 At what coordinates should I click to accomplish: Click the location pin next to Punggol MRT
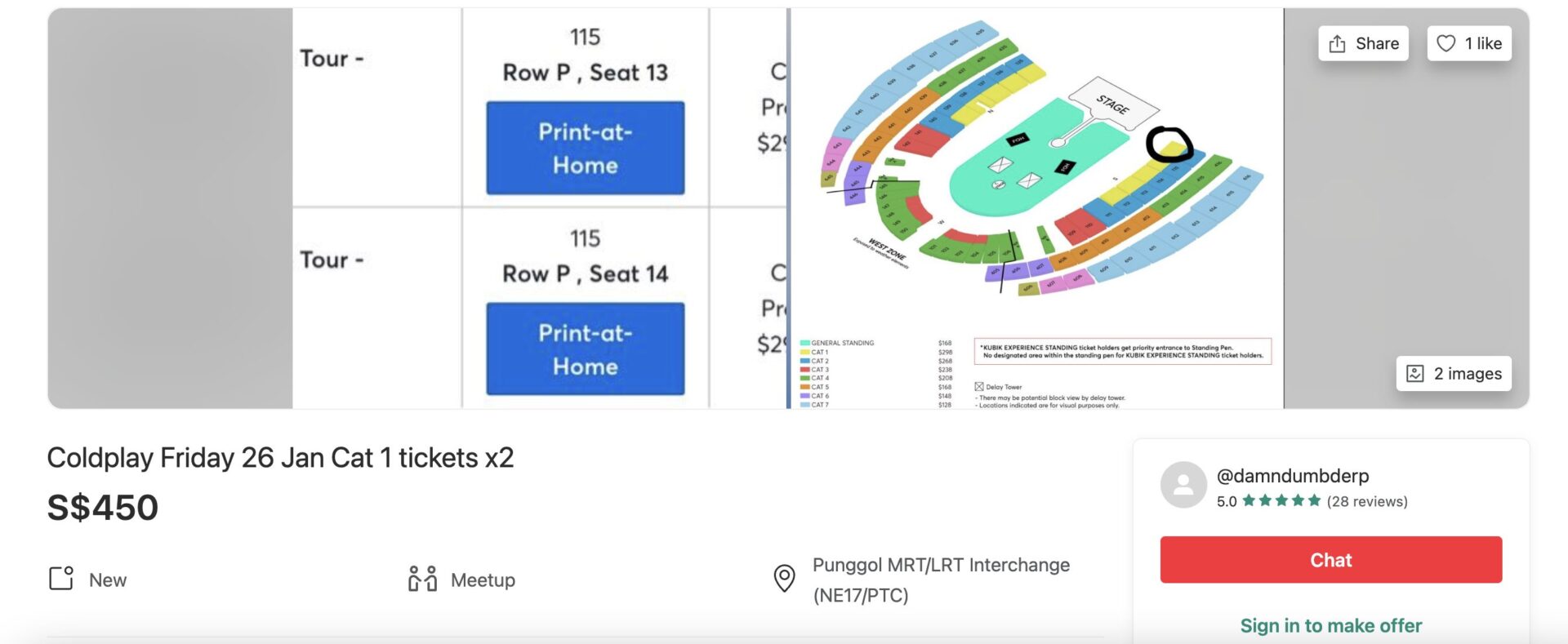(784, 580)
